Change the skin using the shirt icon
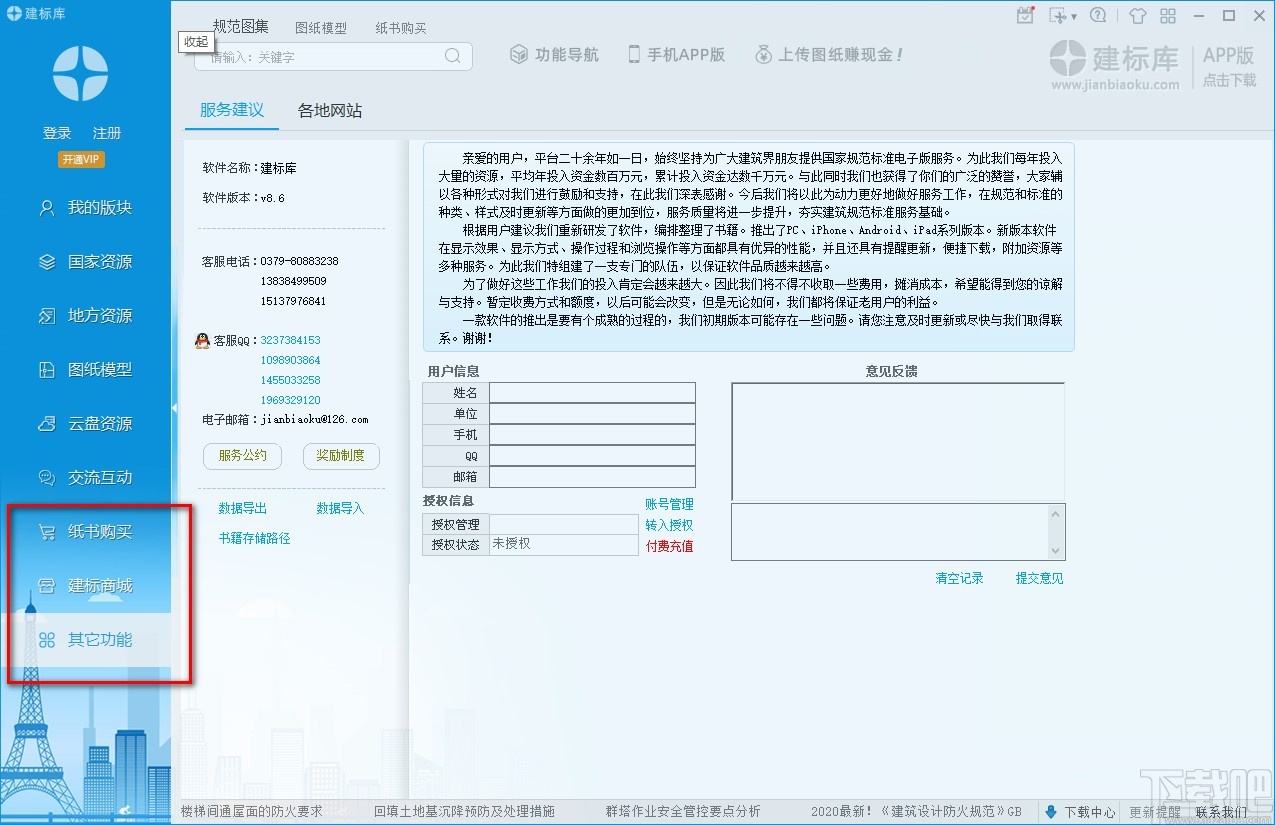The image size is (1275, 825). (x=1137, y=15)
